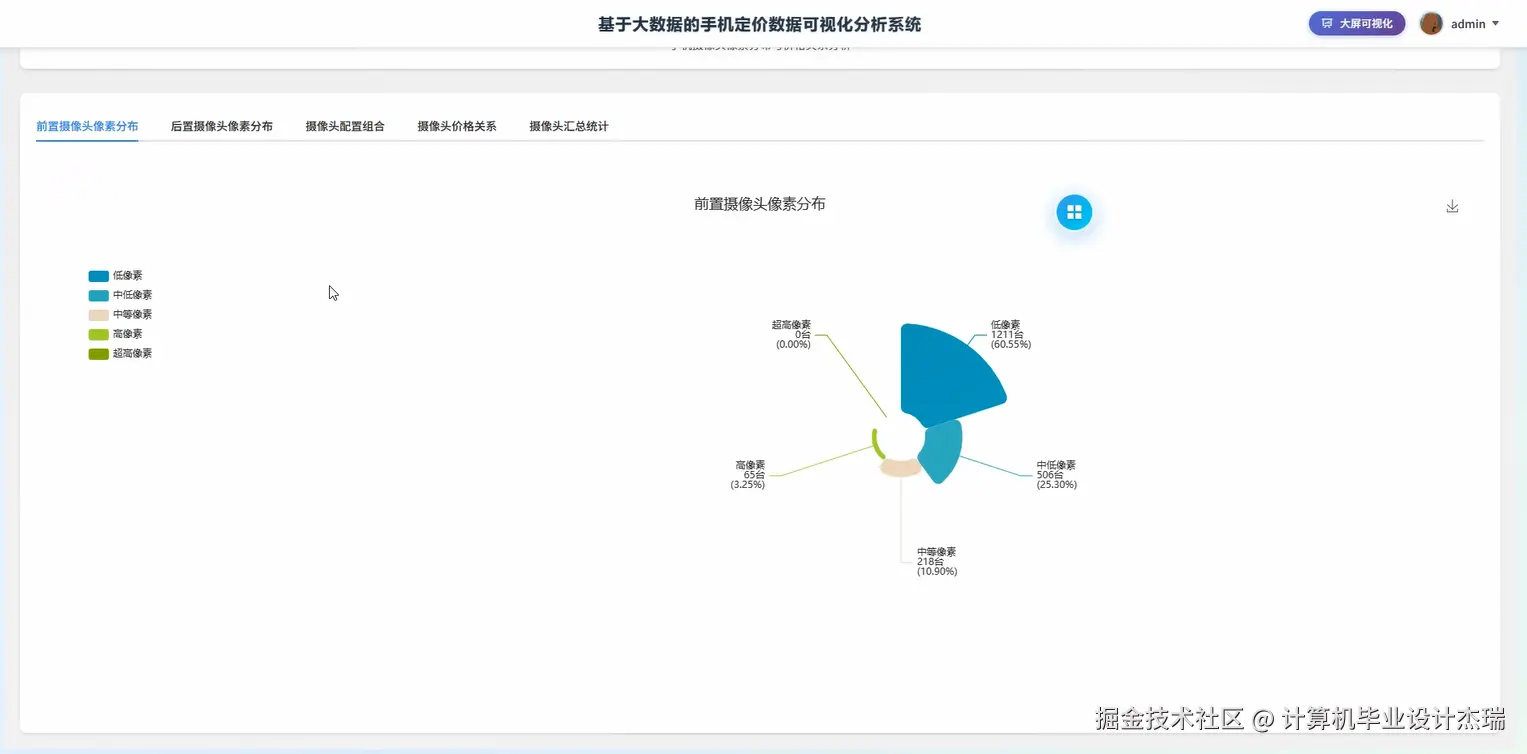Switch to the 后置摄像头像素分布 tab
The width and height of the screenshot is (1527, 754).
(222, 126)
